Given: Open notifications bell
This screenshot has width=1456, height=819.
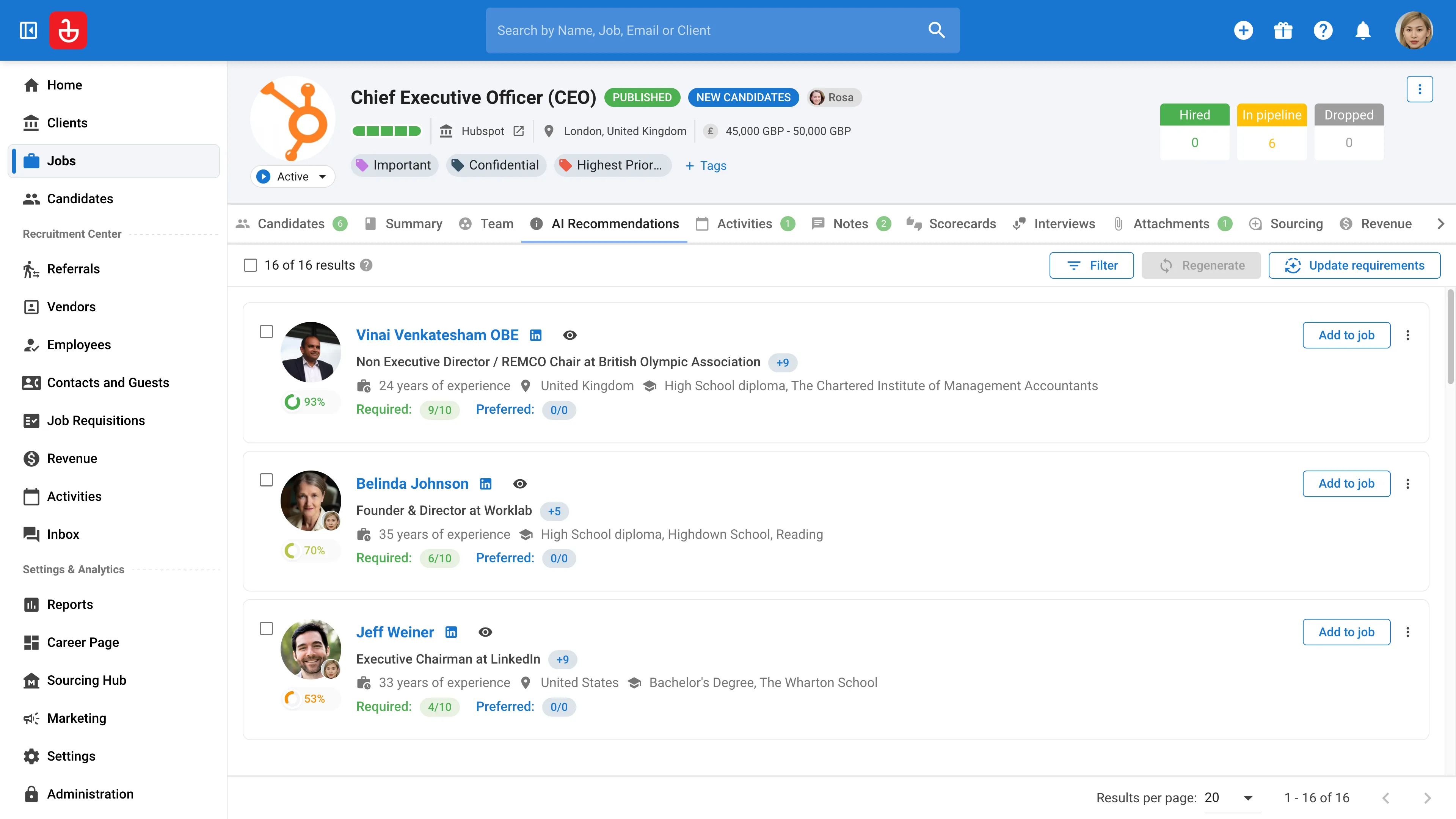Looking at the screenshot, I should click(1363, 30).
